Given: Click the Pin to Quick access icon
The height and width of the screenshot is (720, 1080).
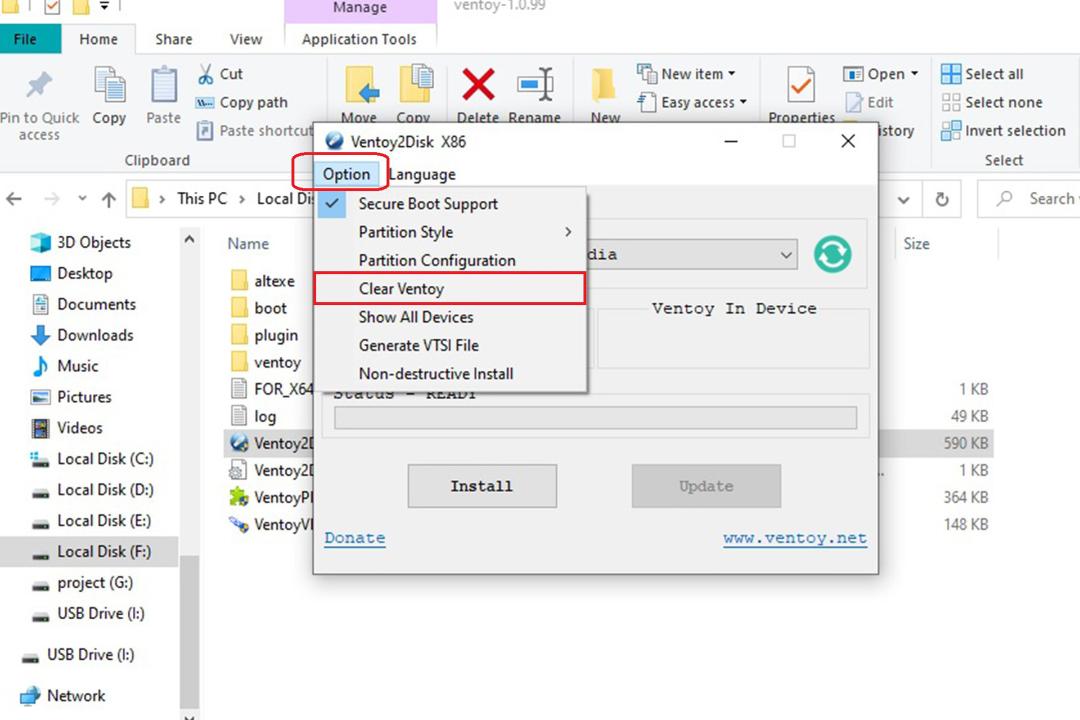Looking at the screenshot, I should click(x=39, y=85).
